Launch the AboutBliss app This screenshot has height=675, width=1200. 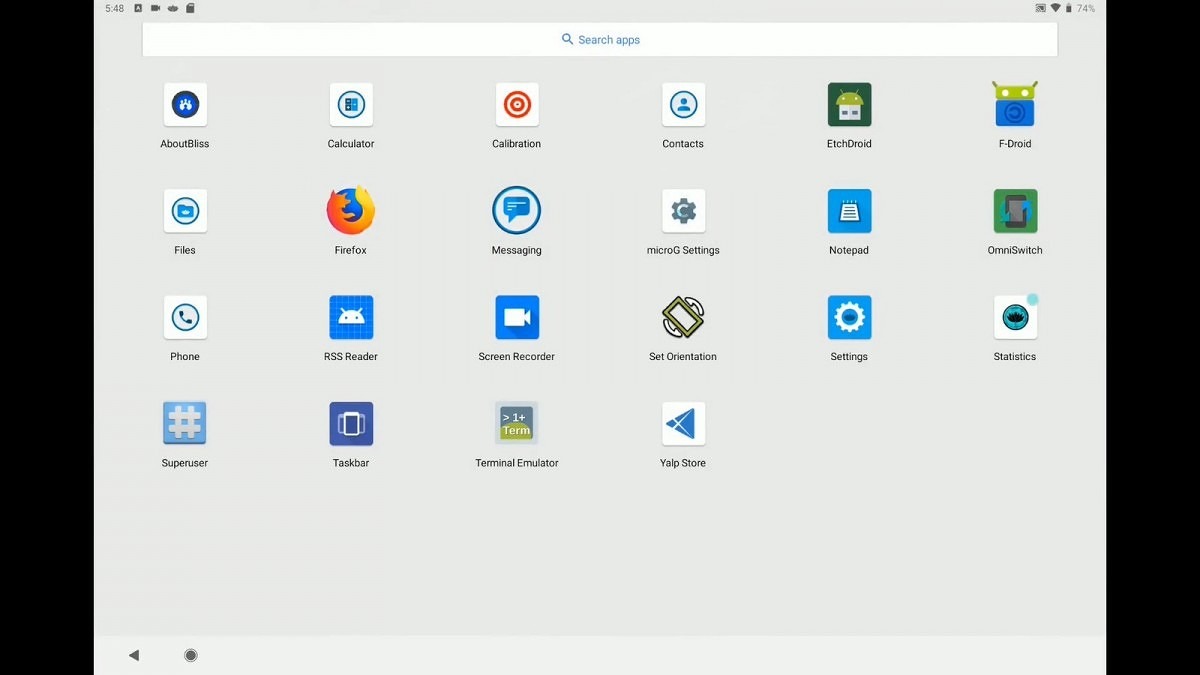click(x=184, y=104)
